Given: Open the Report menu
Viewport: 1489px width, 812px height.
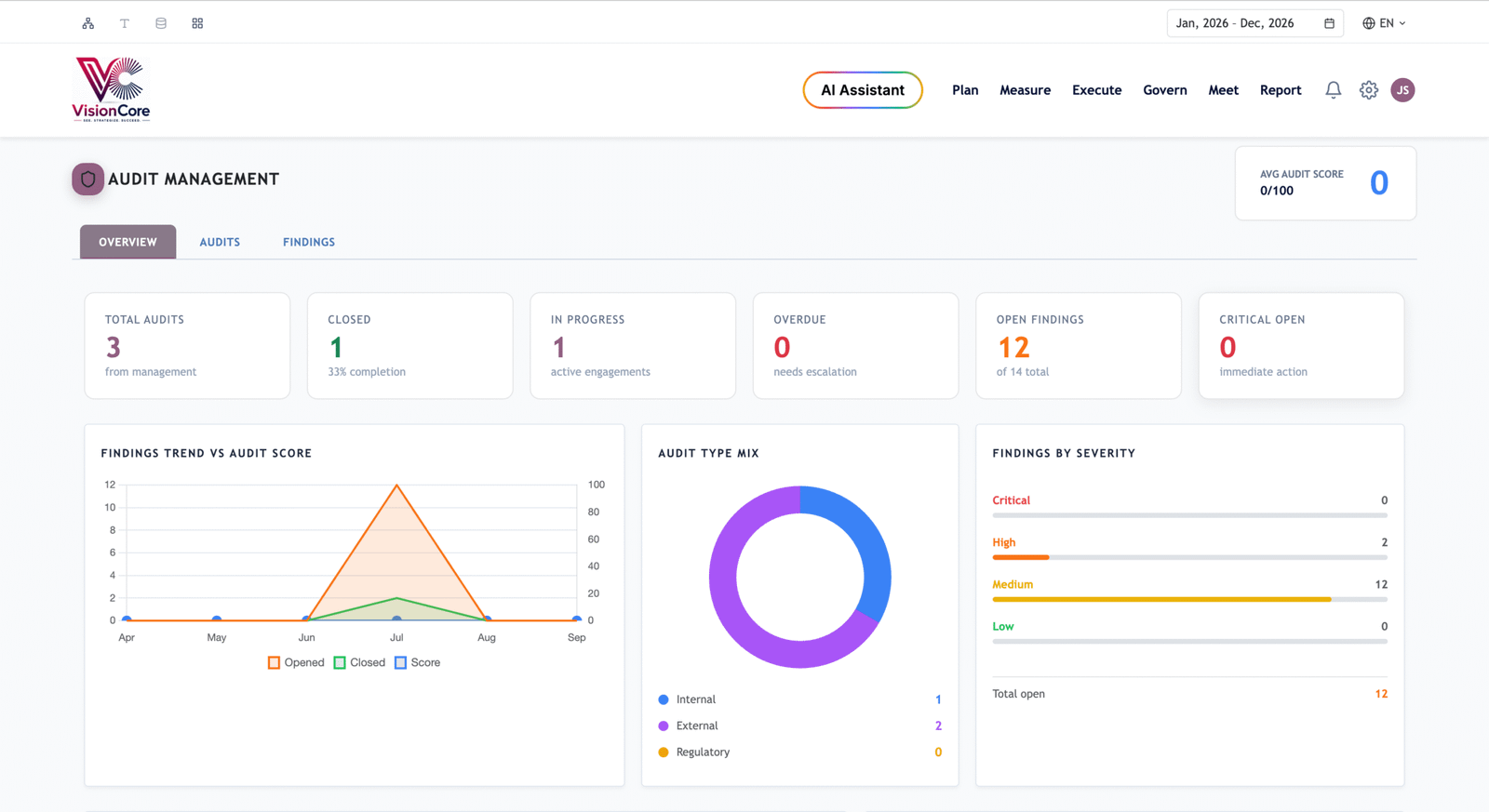Looking at the screenshot, I should (x=1281, y=90).
